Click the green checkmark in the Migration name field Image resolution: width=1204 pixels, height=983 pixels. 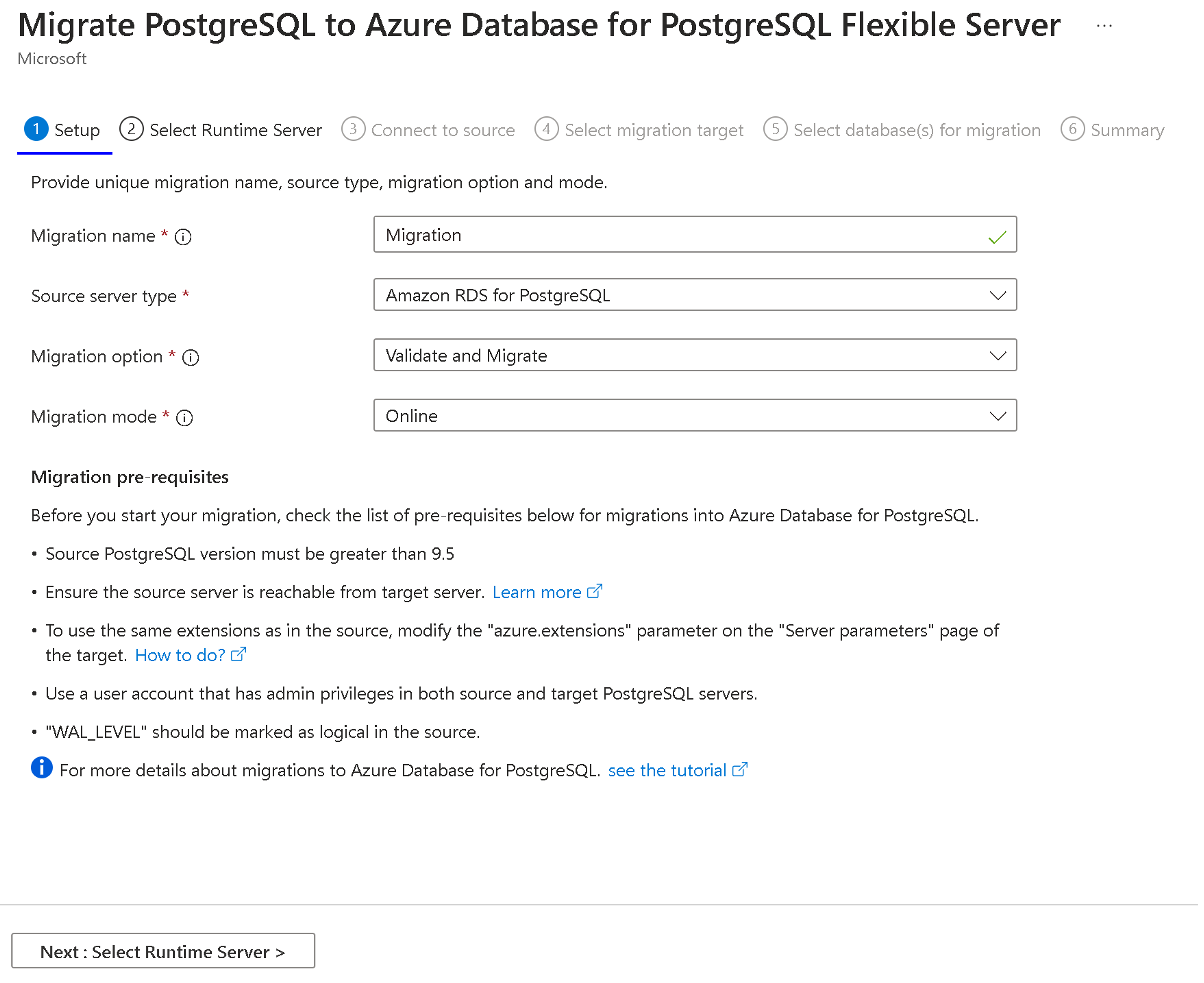click(997, 237)
